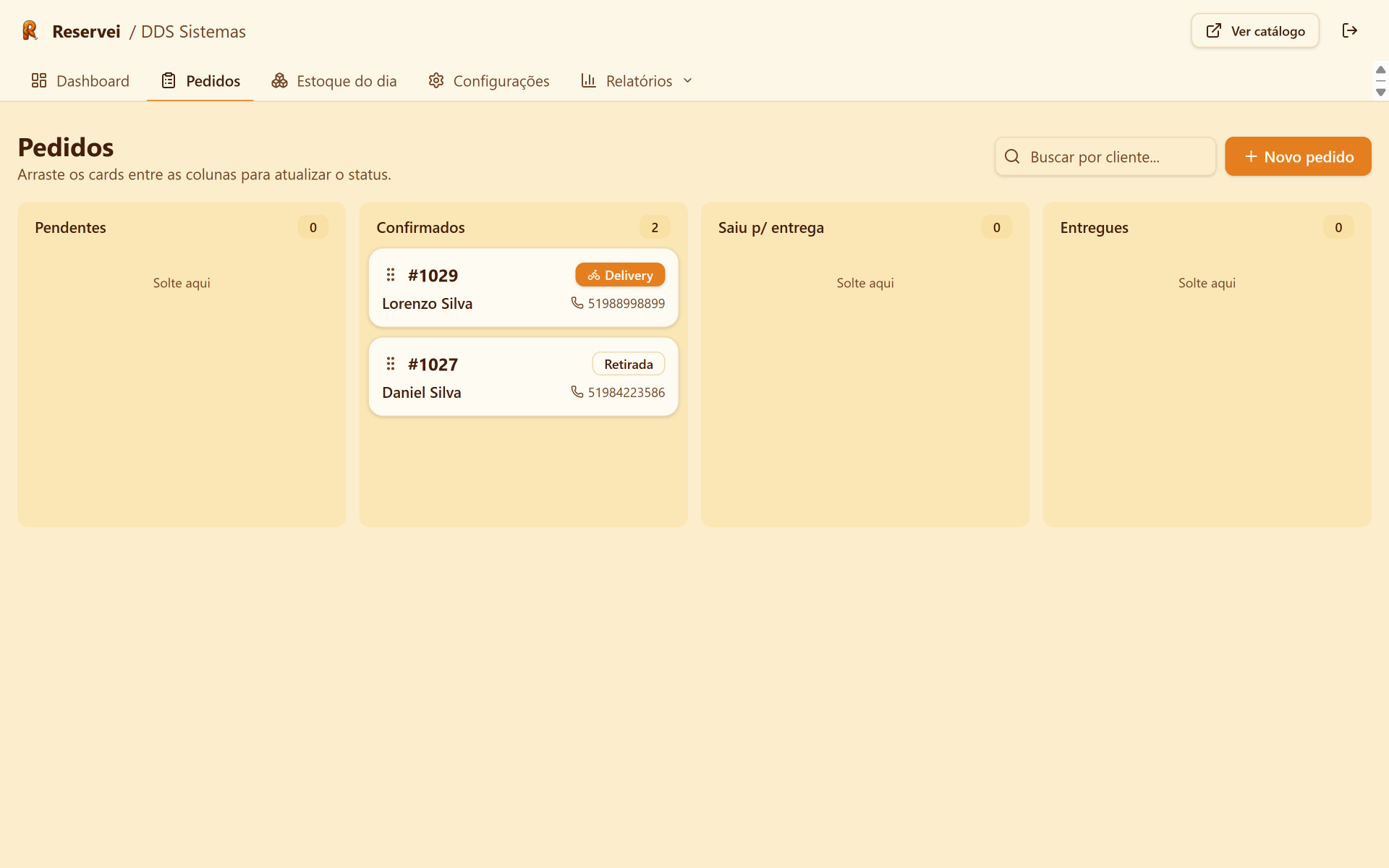
Task: Focus the Buscar por cliente search field
Action: [x=1105, y=157]
